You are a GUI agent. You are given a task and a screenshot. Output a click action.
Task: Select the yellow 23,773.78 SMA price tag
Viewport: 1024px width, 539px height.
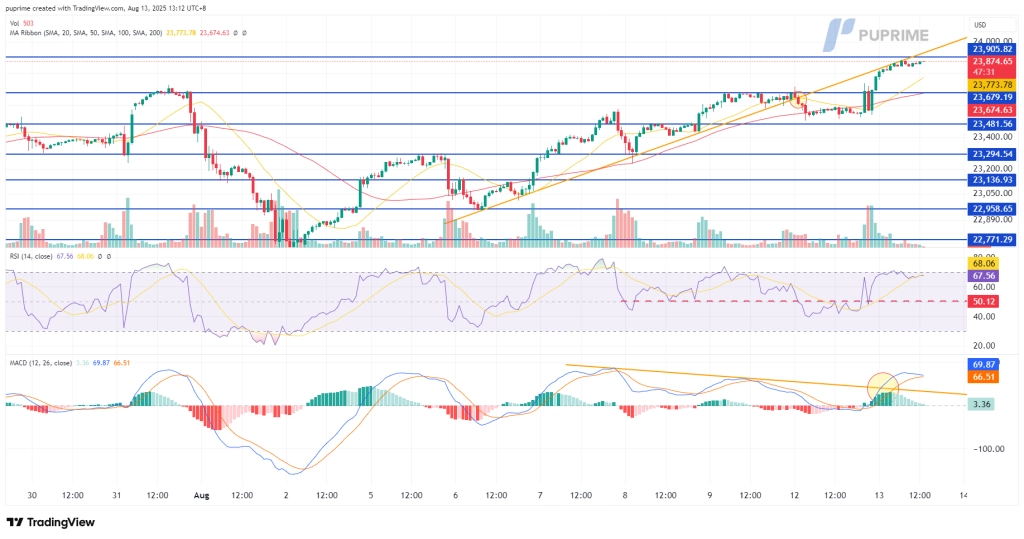click(991, 85)
